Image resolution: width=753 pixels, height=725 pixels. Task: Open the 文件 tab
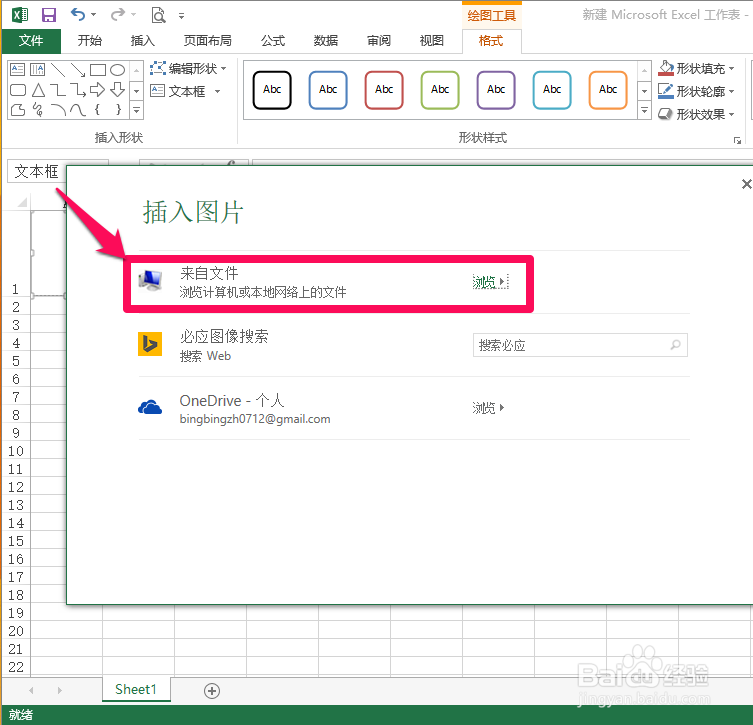click(x=31, y=41)
